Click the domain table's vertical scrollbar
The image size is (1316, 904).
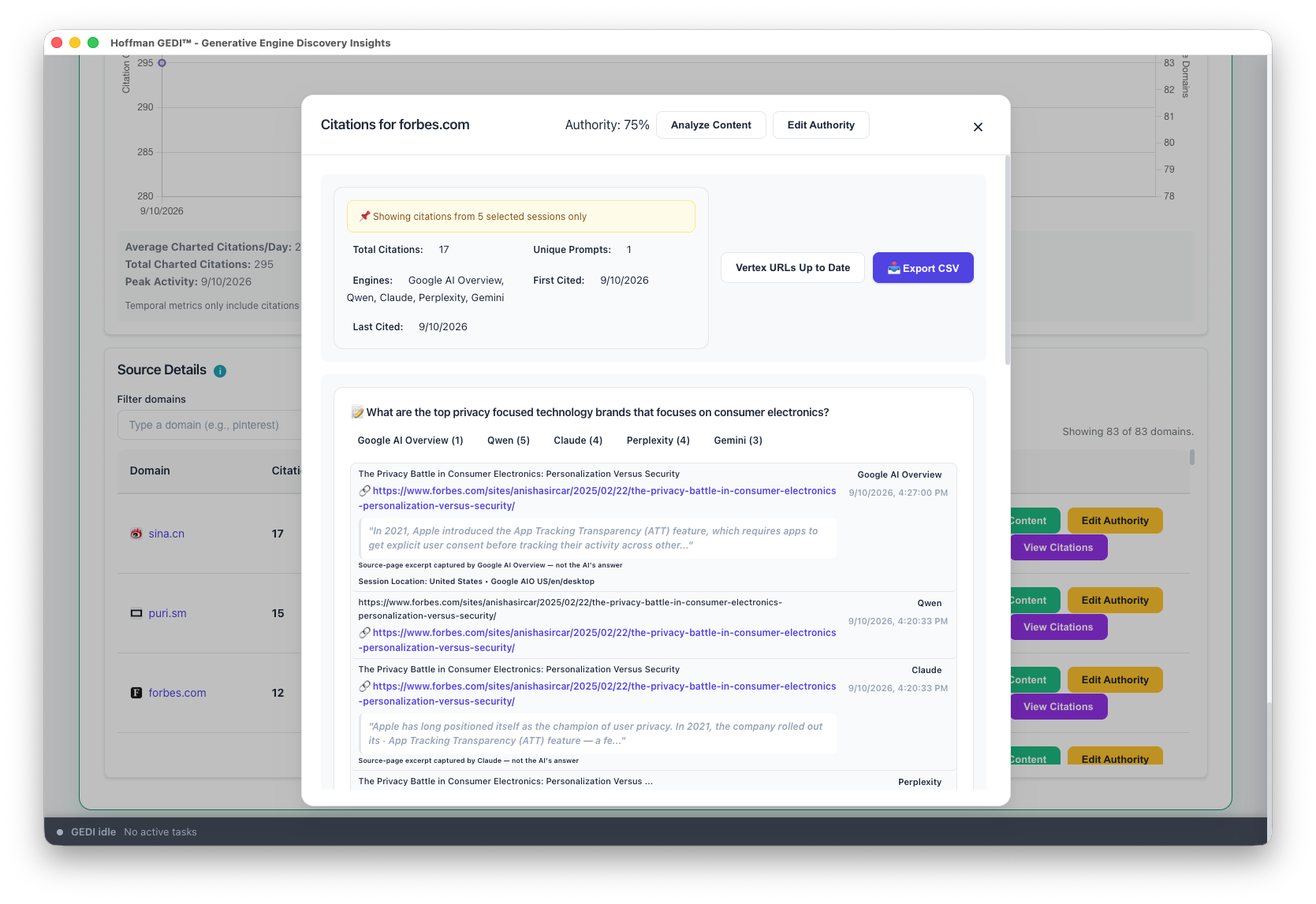pos(1192,457)
